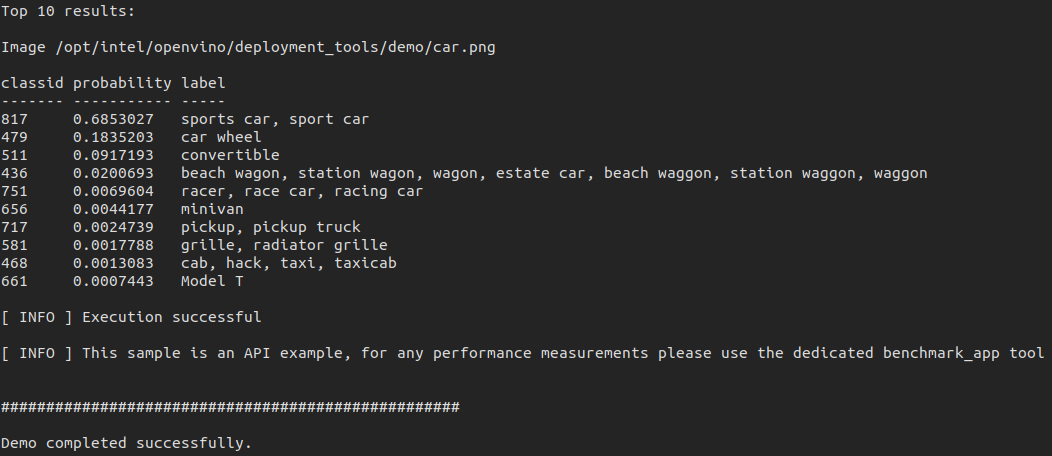Image resolution: width=1052 pixels, height=456 pixels.
Task: Click the "benchmark_app" text in the info message
Action: point(937,353)
